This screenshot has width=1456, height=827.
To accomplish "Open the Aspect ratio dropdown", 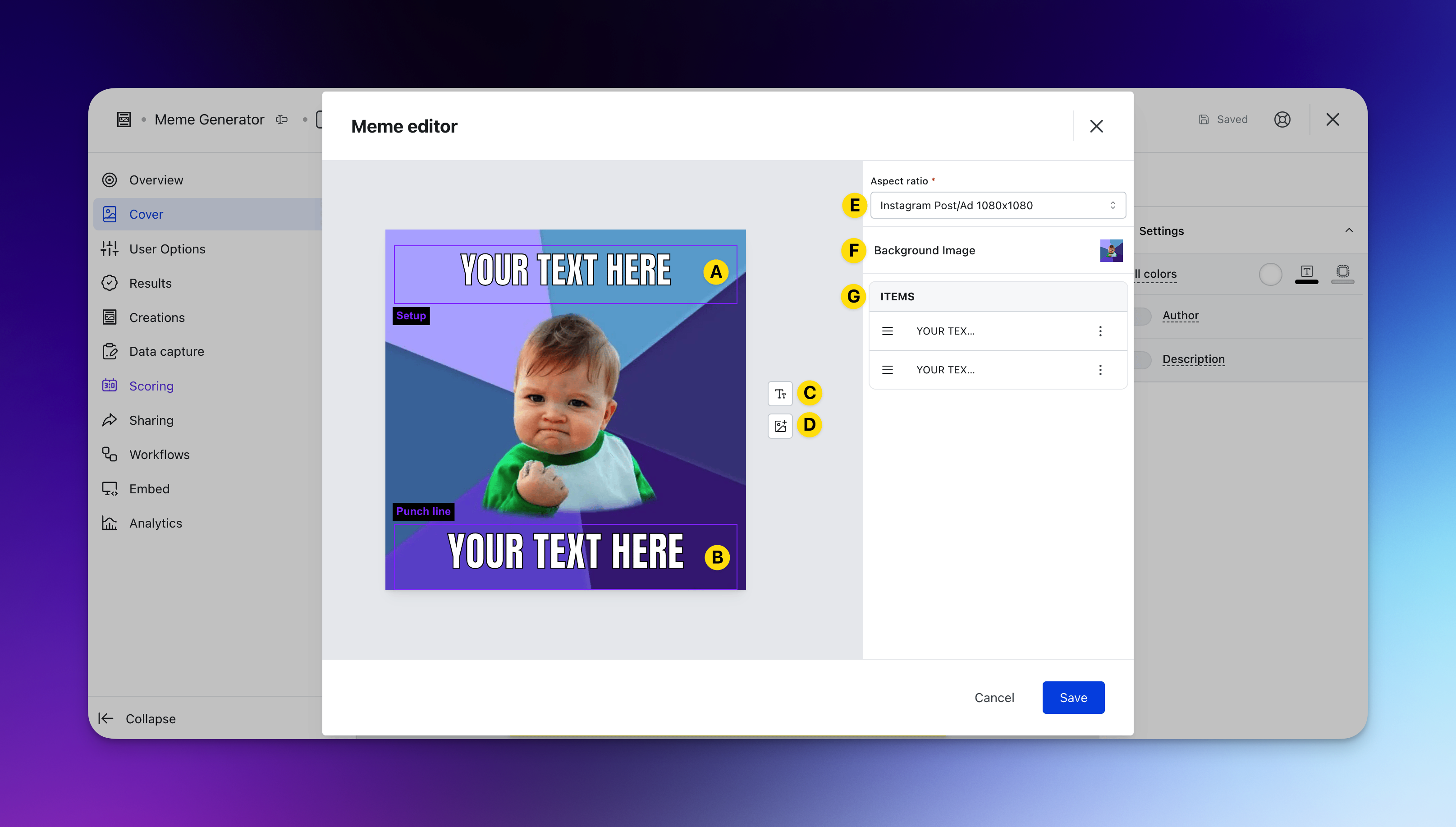I will coord(998,205).
